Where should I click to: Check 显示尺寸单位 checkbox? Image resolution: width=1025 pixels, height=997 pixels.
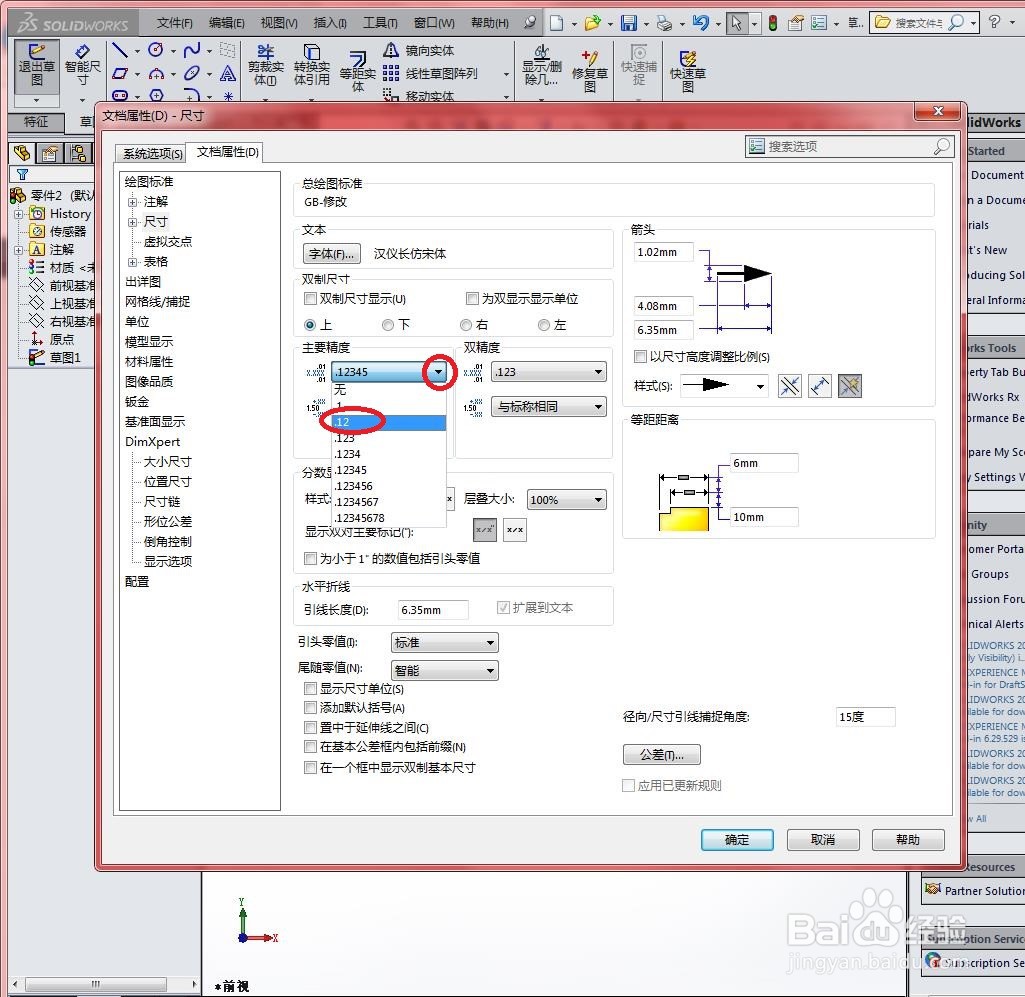pos(311,688)
